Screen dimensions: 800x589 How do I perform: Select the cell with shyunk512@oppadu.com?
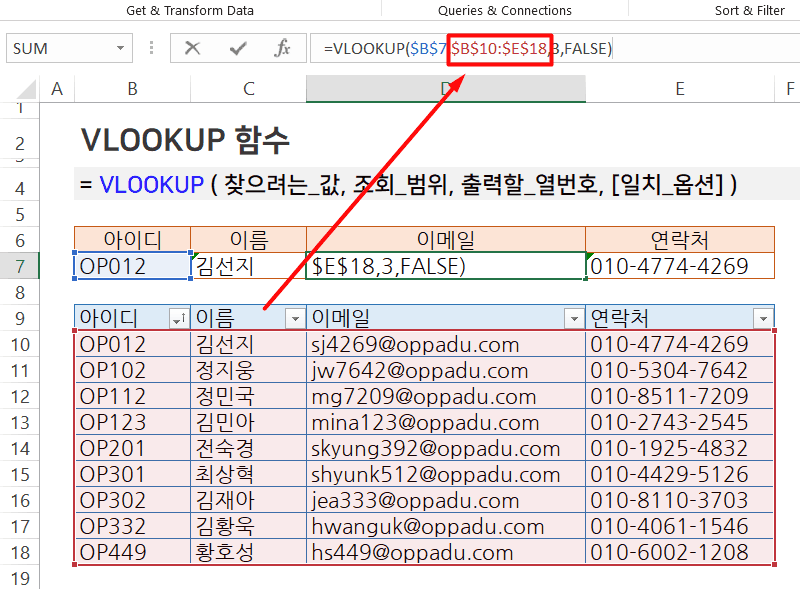point(446,475)
